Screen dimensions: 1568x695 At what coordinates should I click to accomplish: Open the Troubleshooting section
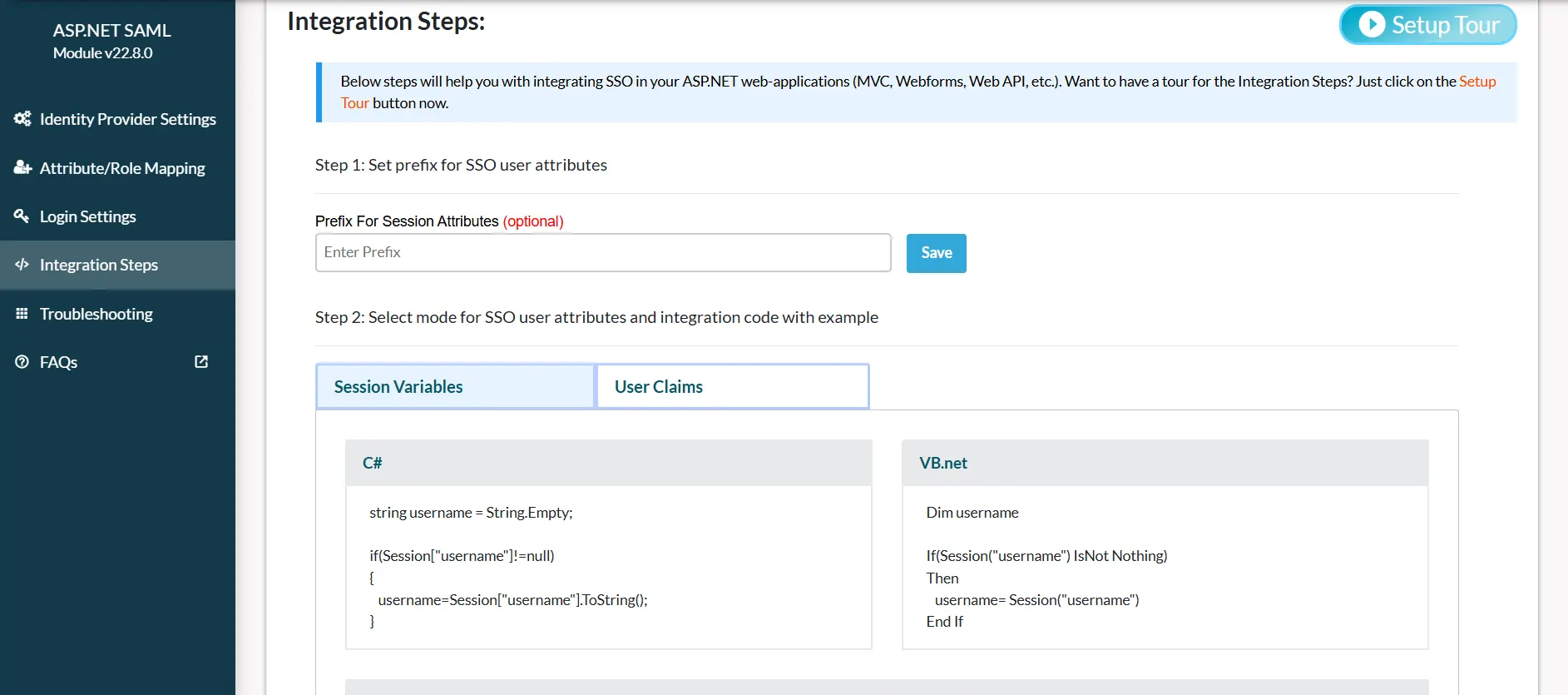[x=117, y=314]
